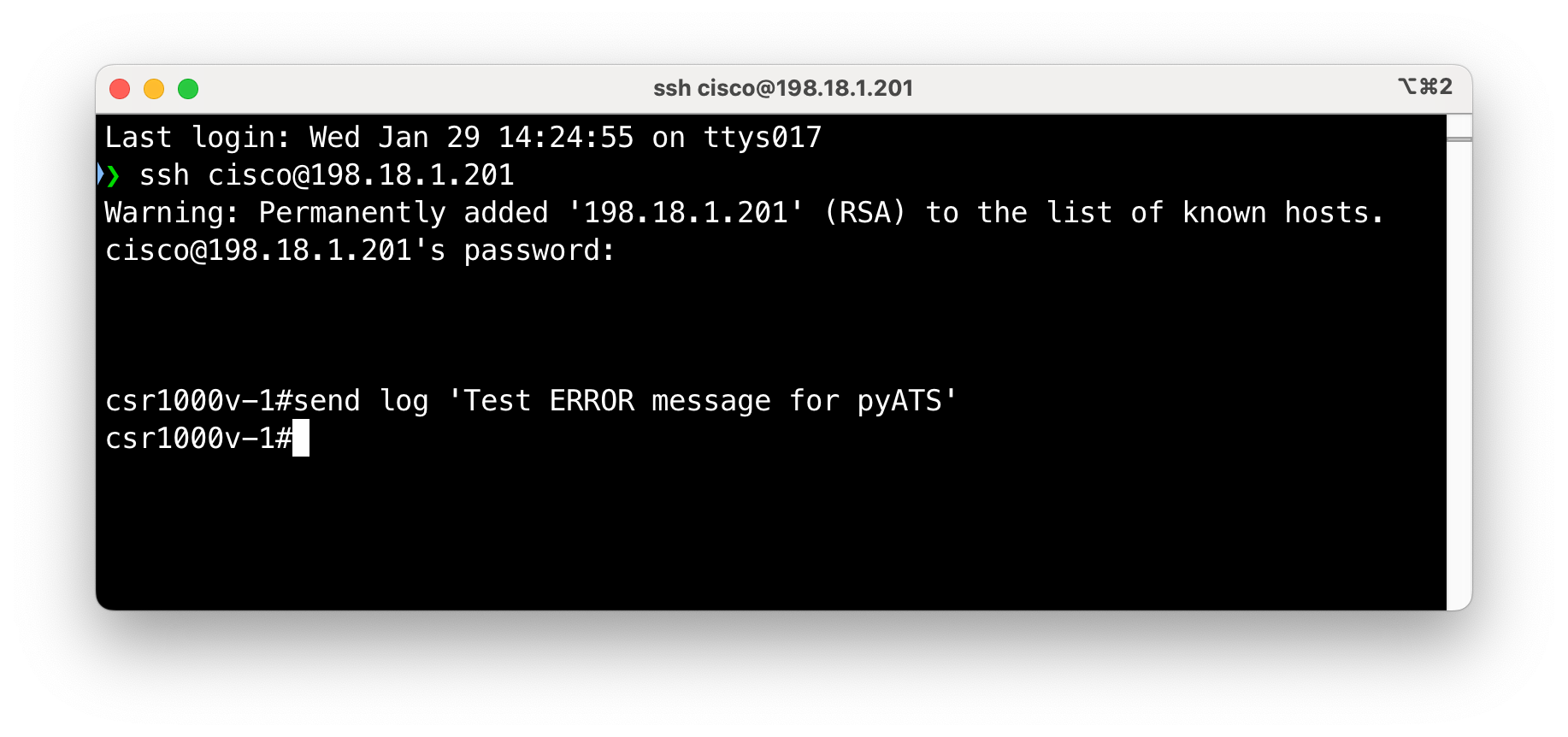
Task: Click the pyATS' text ending the log command
Action: tap(907, 401)
